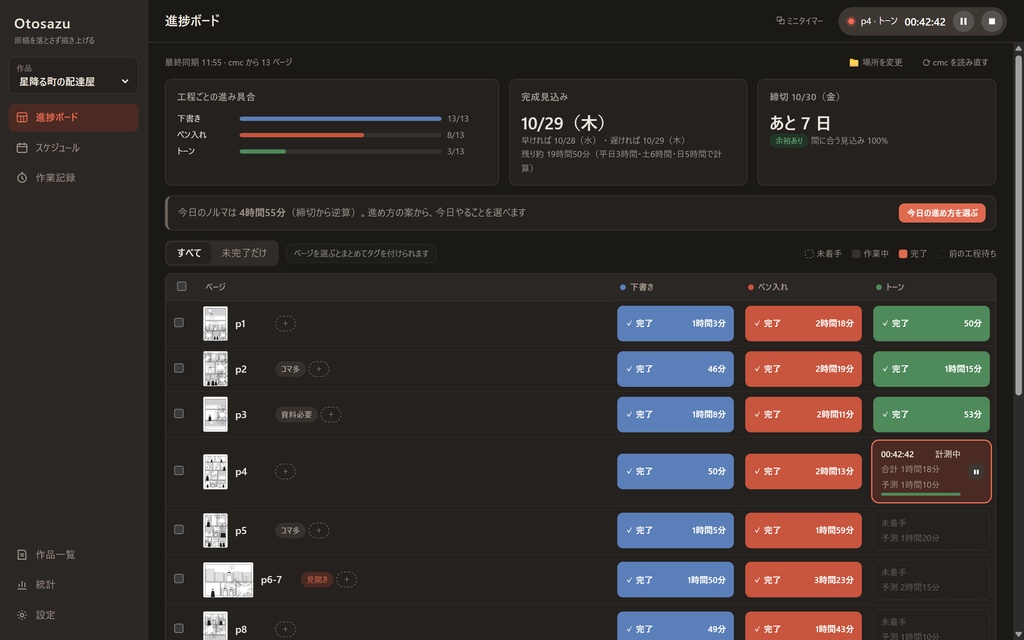Open 統計 via its bar chart icon
The image size is (1024, 640).
[22, 584]
